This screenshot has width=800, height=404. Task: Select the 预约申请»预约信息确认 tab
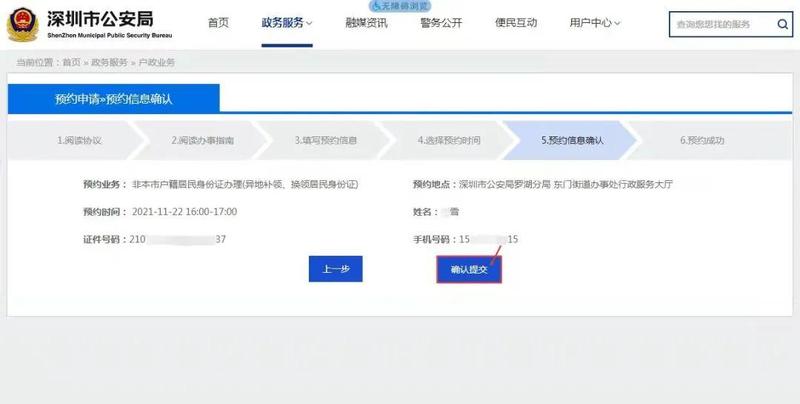tap(114, 98)
